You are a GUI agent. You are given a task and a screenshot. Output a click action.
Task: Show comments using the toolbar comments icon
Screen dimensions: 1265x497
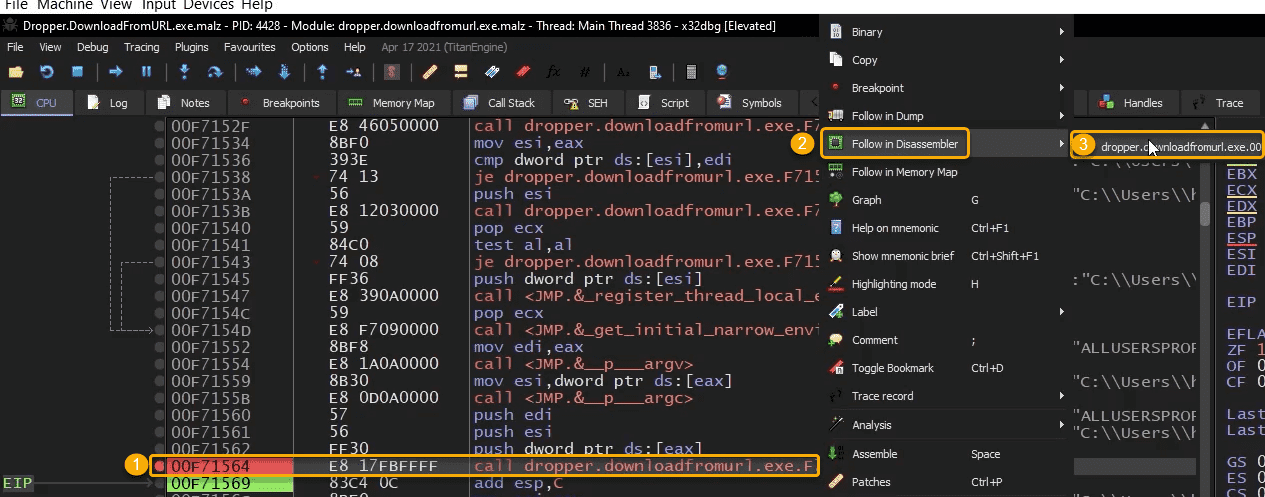(461, 72)
